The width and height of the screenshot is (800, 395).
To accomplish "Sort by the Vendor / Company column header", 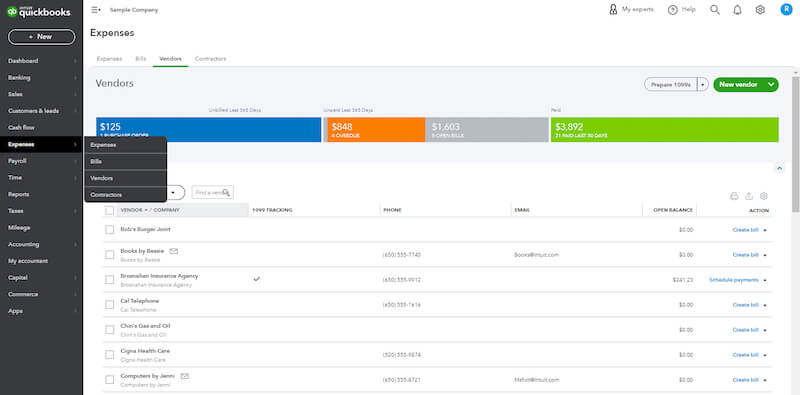I will (x=150, y=210).
